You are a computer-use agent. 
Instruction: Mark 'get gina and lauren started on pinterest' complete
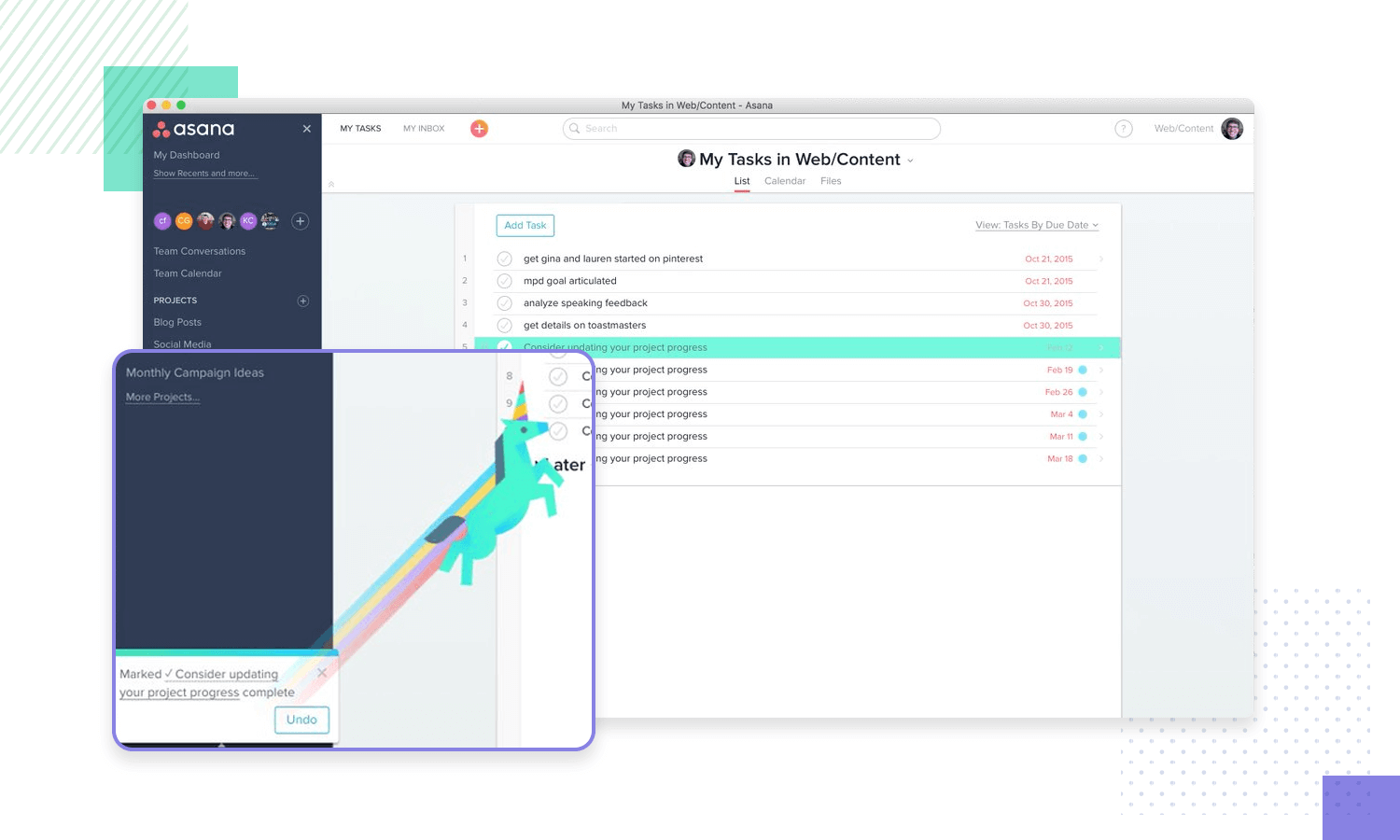coord(504,259)
